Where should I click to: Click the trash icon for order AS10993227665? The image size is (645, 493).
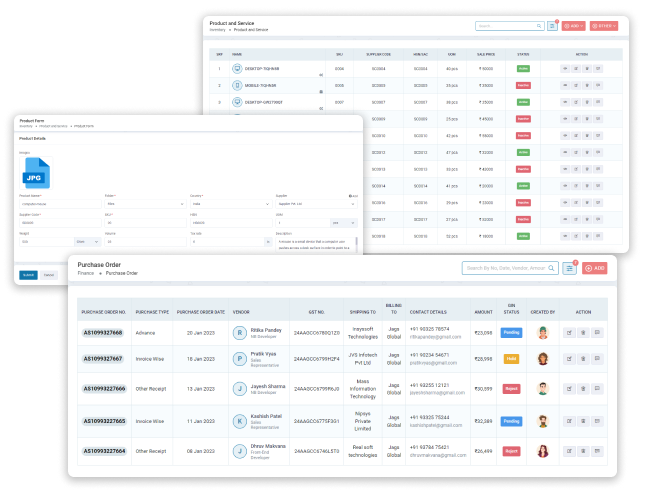click(583, 421)
